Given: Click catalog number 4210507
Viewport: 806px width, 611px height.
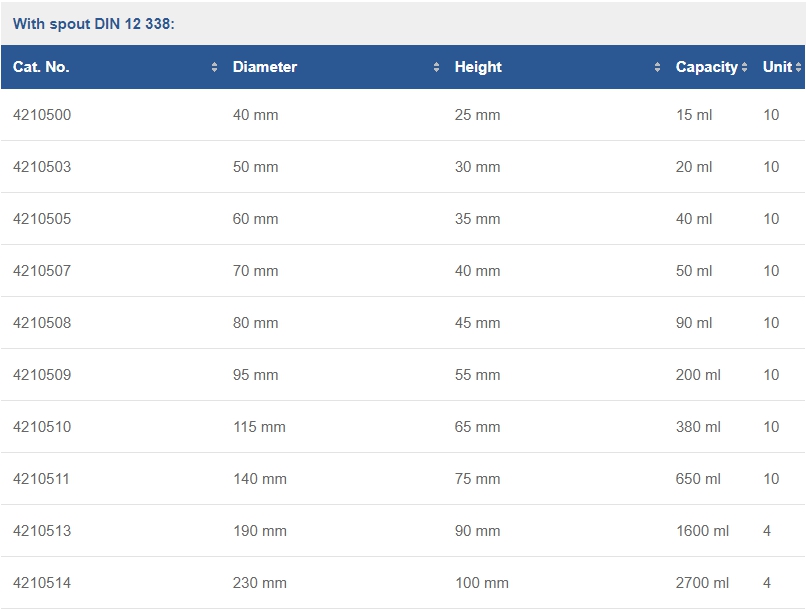Looking at the screenshot, I should [42, 271].
